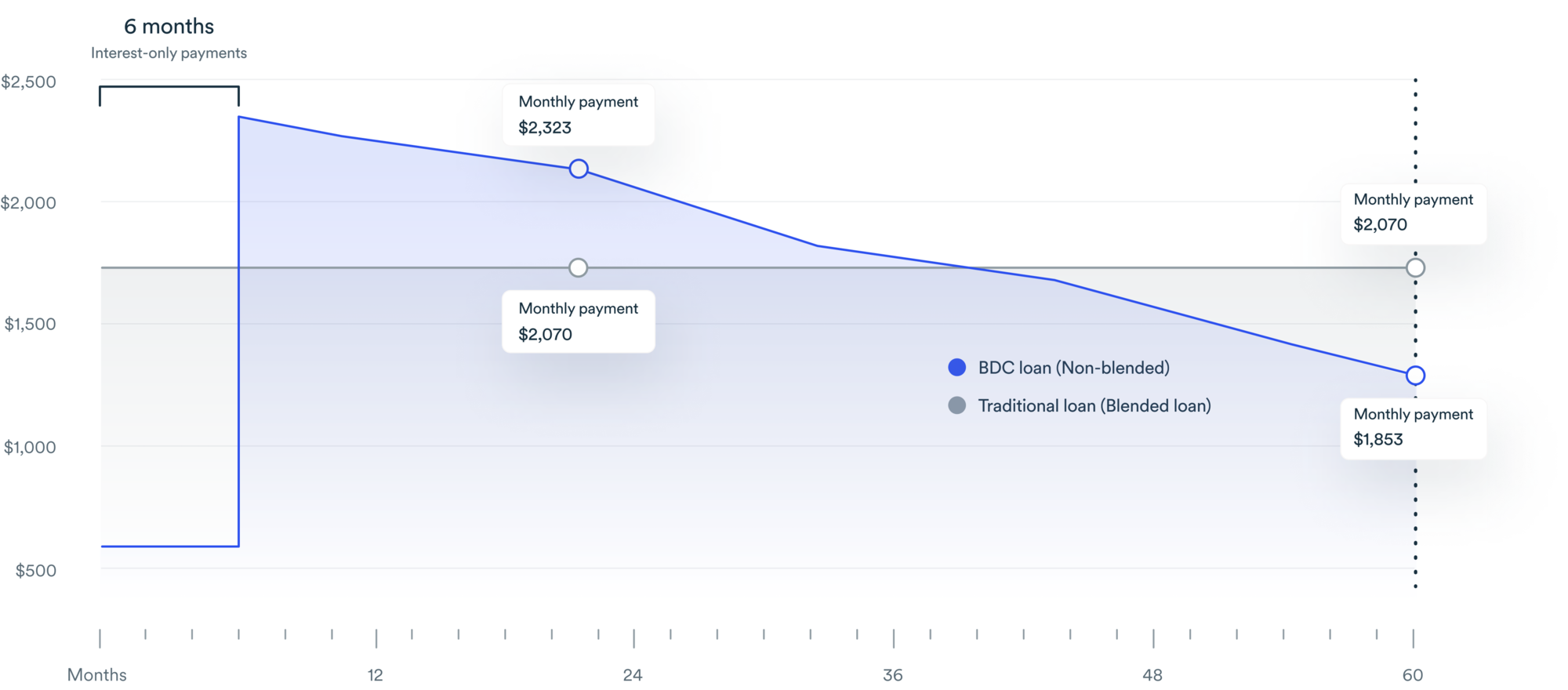
Task: Select the gray Traditional loan marker at month 60
Action: pos(1415,268)
